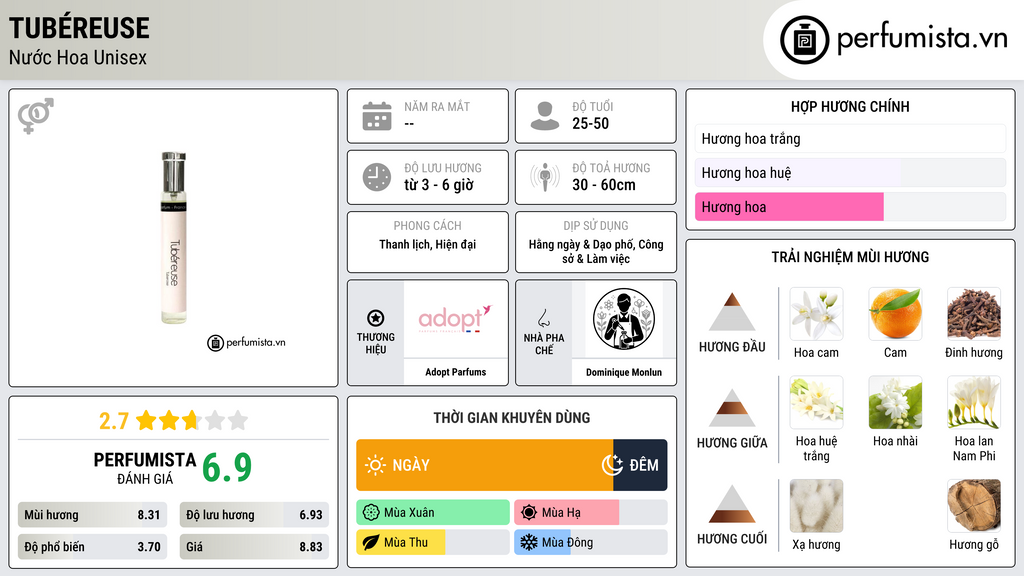Click the sillage value 30 - 60cm
1024x576 pixels.
point(604,185)
